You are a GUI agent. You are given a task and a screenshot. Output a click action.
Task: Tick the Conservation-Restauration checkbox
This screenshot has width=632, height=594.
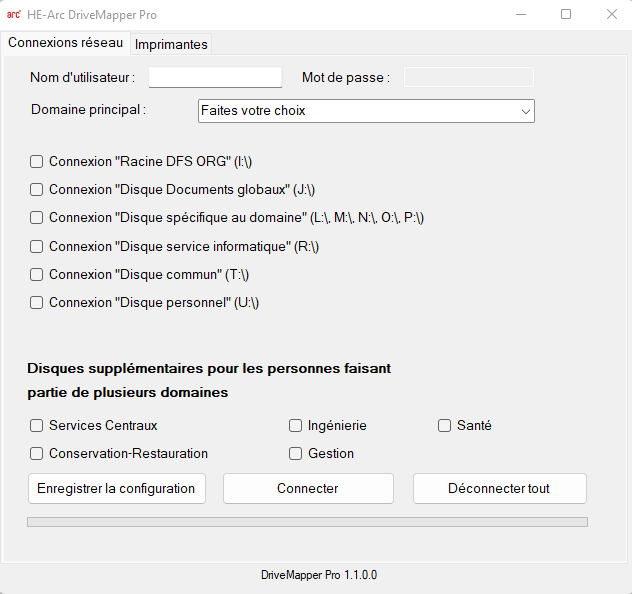pyautogui.click(x=37, y=454)
